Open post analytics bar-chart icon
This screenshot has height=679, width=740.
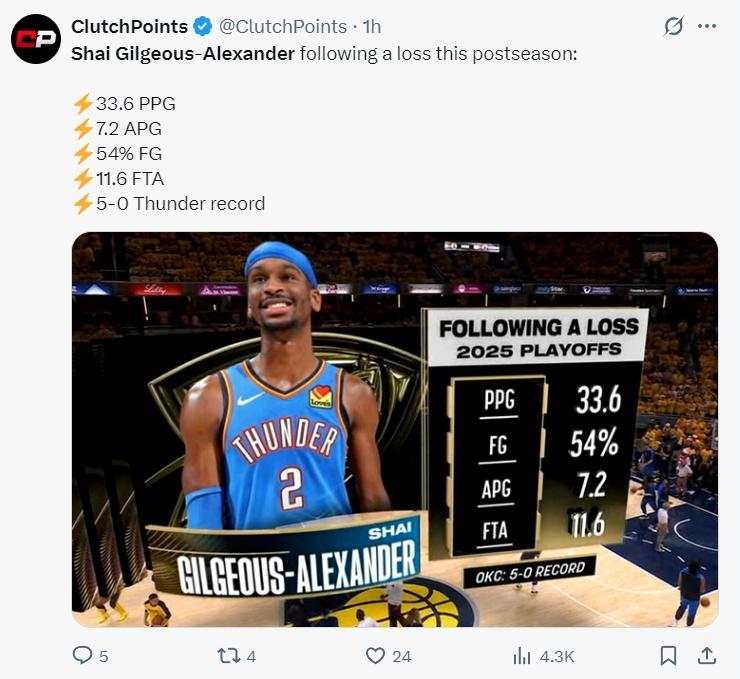522,656
